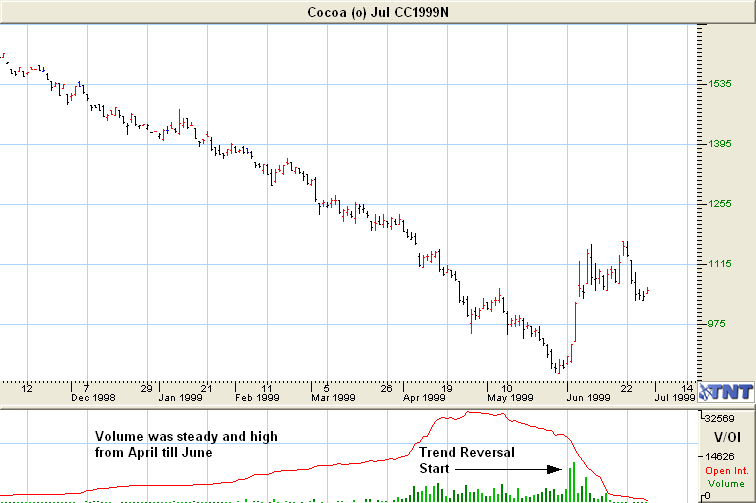The image size is (756, 503).
Task: Click the chart title Cocoa (o) Jul CC1999N
Action: point(376,10)
